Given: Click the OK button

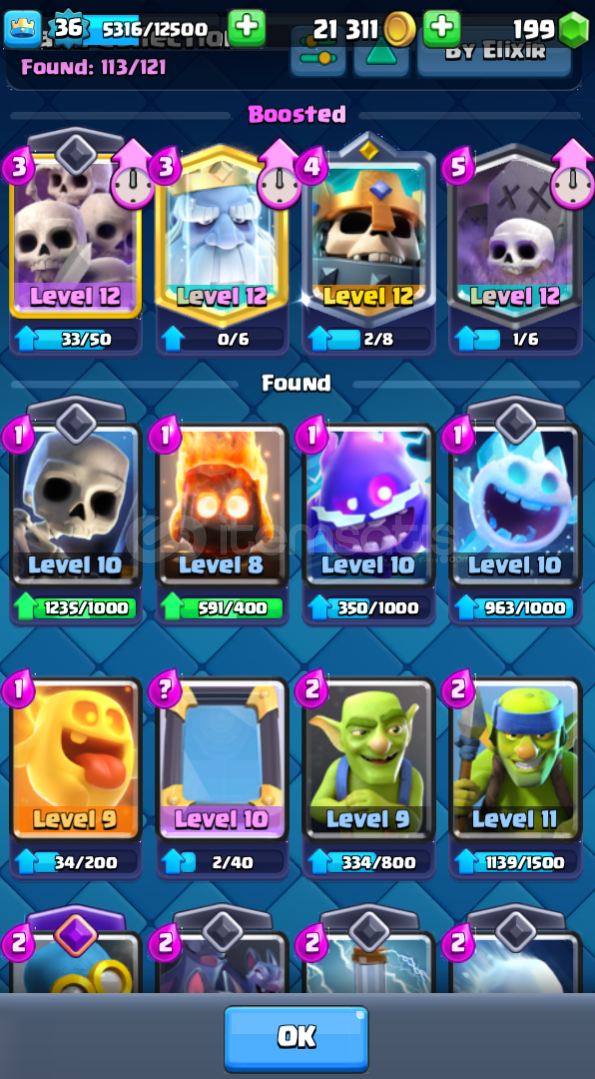Looking at the screenshot, I should pyautogui.click(x=296, y=1037).
